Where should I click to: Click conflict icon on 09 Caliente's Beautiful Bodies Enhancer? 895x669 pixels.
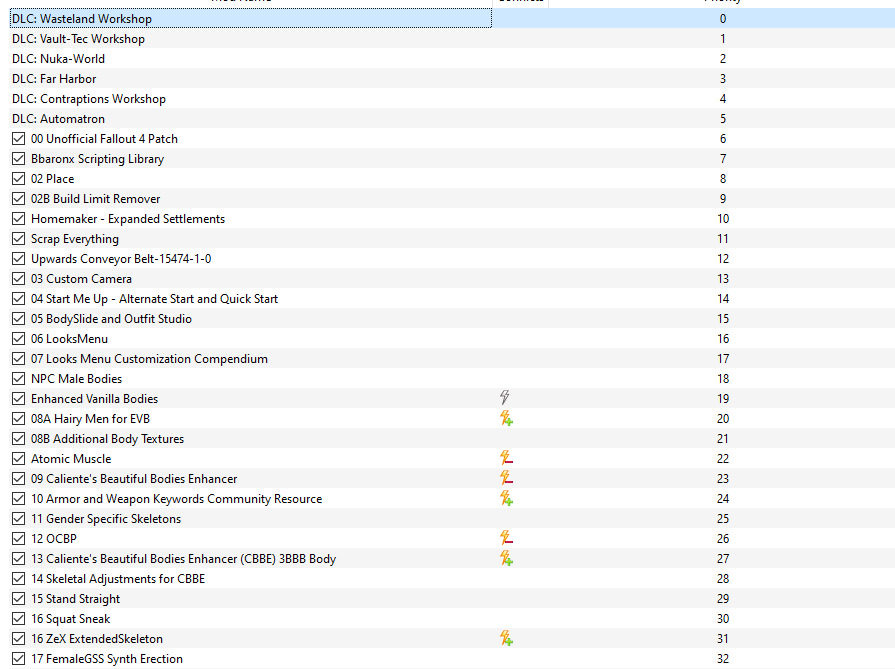(506, 478)
